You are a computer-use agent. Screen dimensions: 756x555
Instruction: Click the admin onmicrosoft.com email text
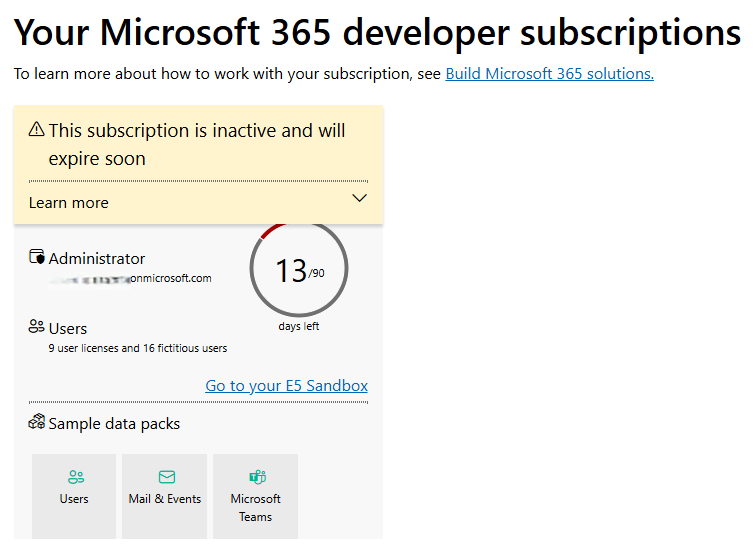click(x=130, y=278)
